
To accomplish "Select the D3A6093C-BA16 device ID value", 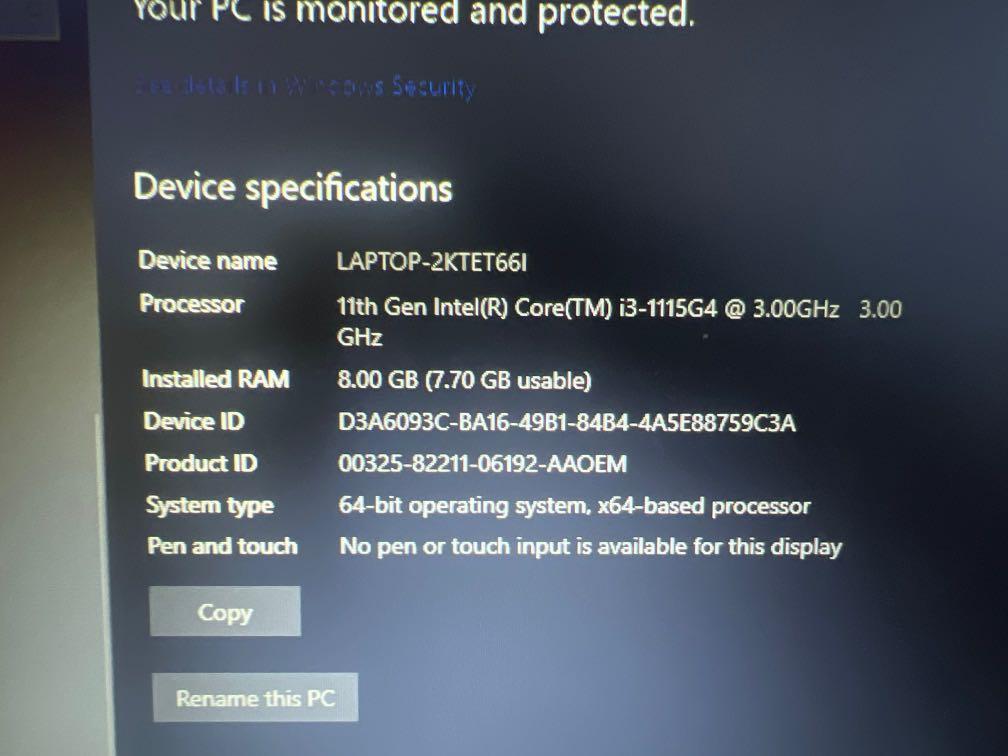I will (566, 422).
